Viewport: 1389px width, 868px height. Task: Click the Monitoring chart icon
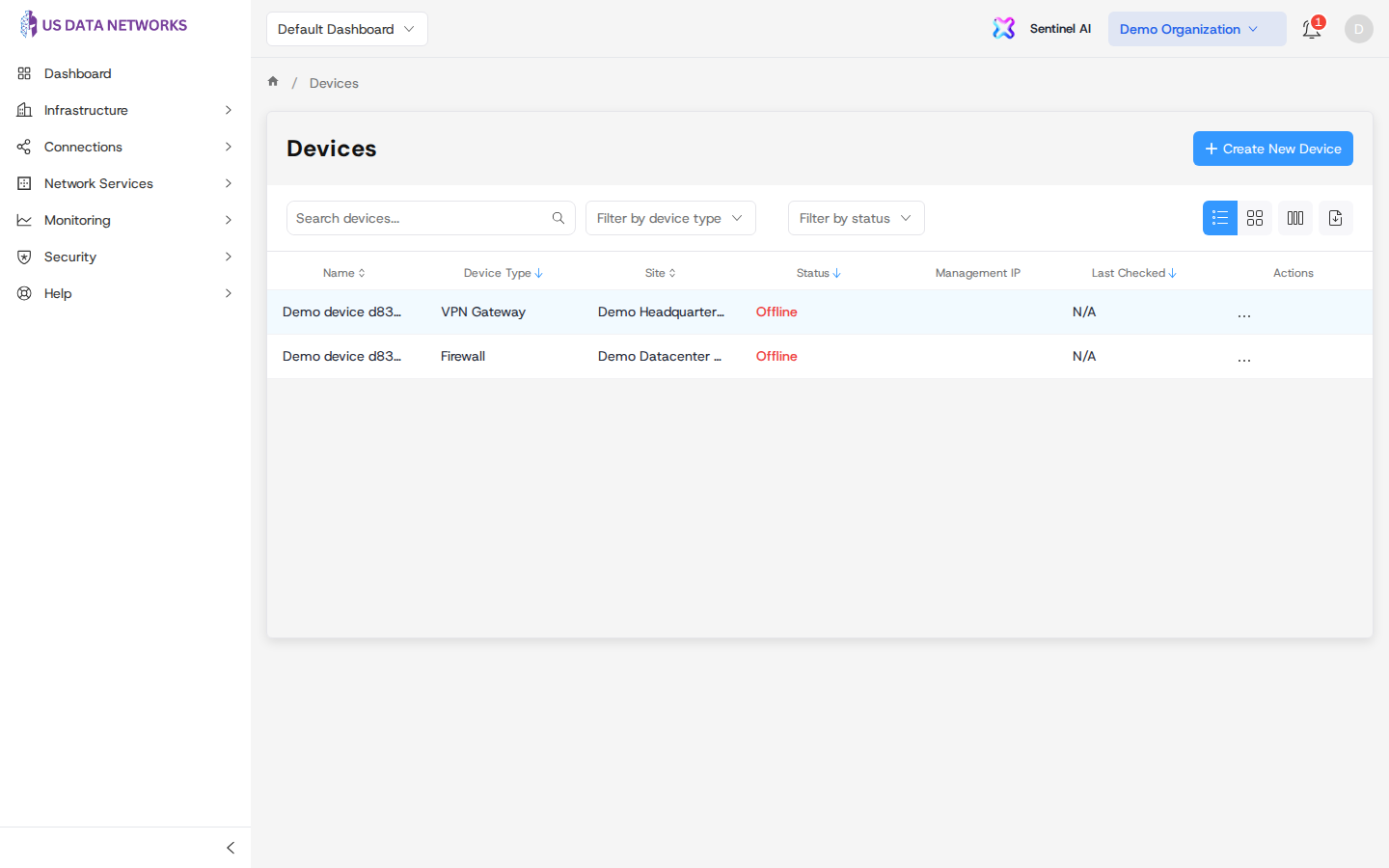24,220
